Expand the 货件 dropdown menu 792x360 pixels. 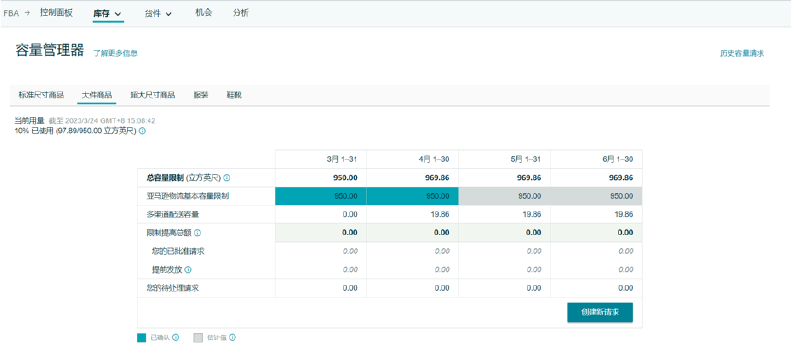(x=158, y=14)
